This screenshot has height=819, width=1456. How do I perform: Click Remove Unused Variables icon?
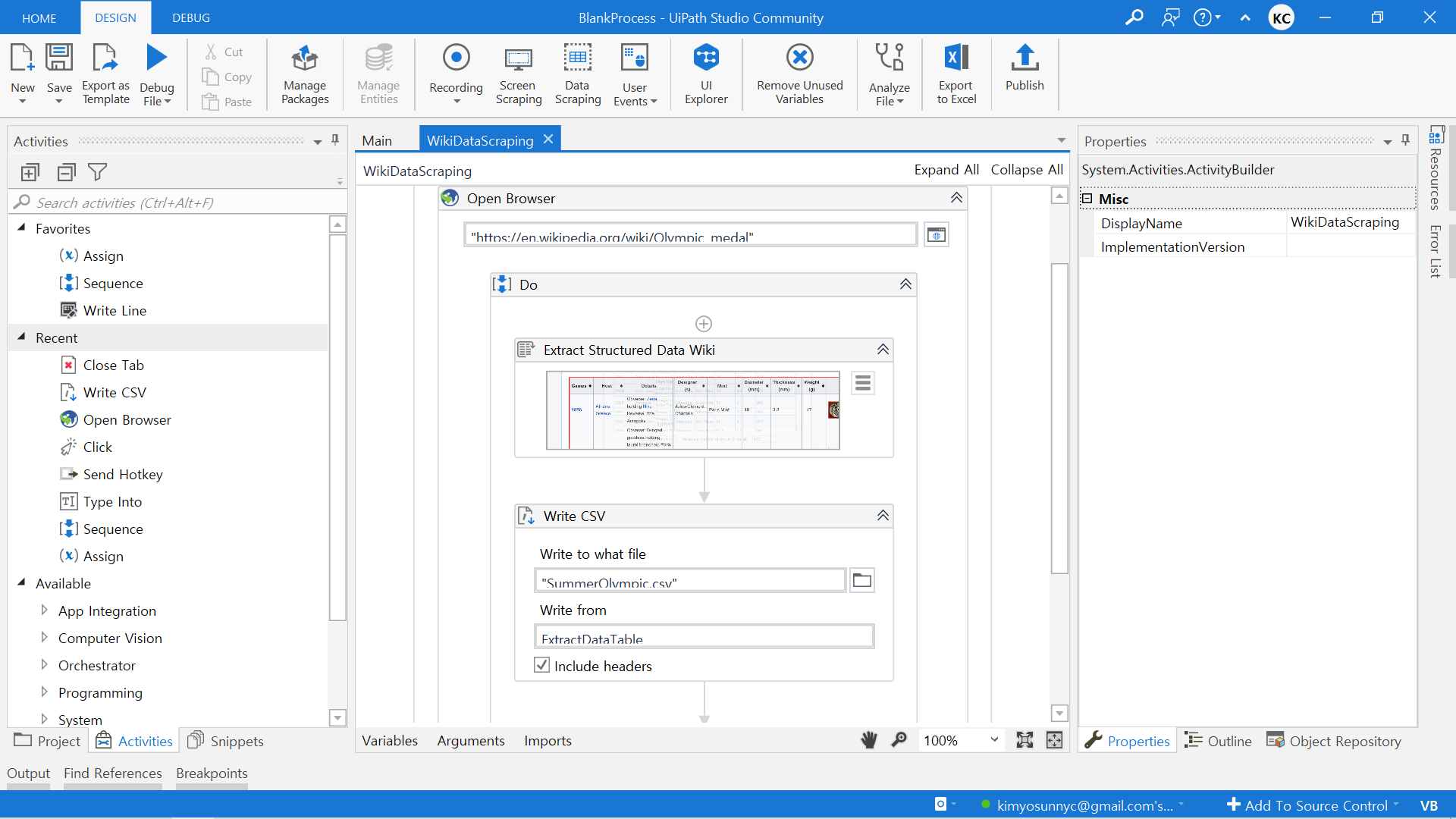799,73
